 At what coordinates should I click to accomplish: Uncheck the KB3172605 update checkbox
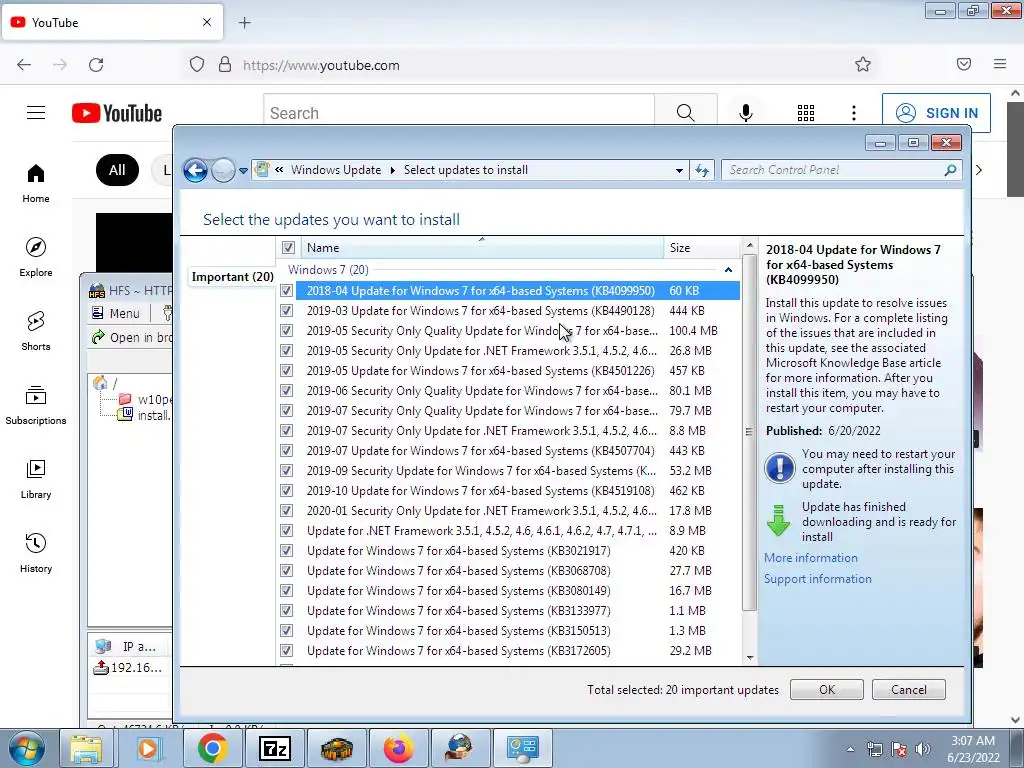click(286, 650)
